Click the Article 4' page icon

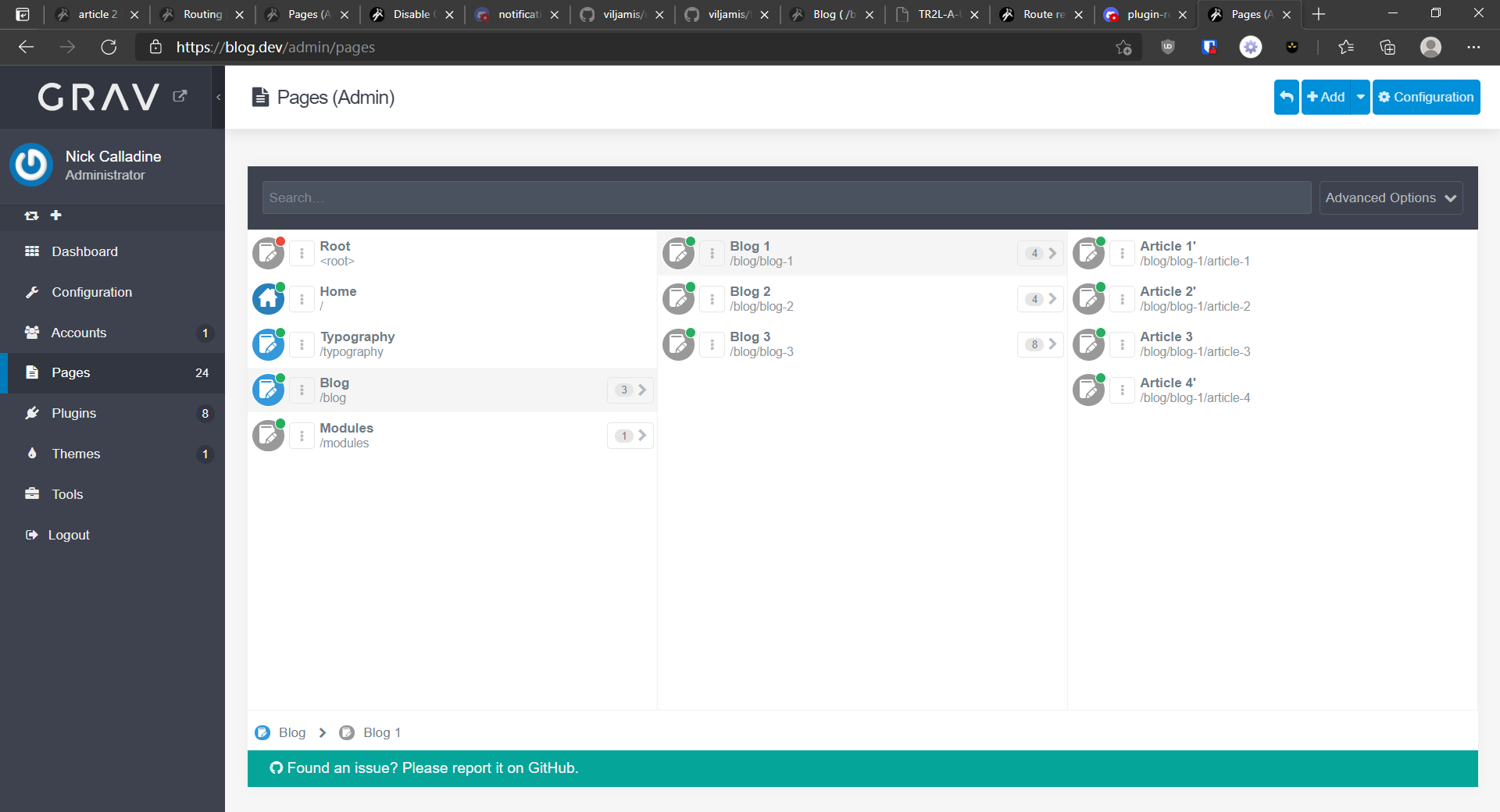pyautogui.click(x=1088, y=390)
